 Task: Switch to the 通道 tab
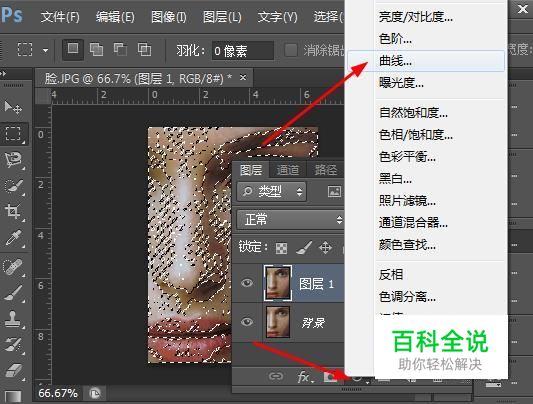click(288, 170)
